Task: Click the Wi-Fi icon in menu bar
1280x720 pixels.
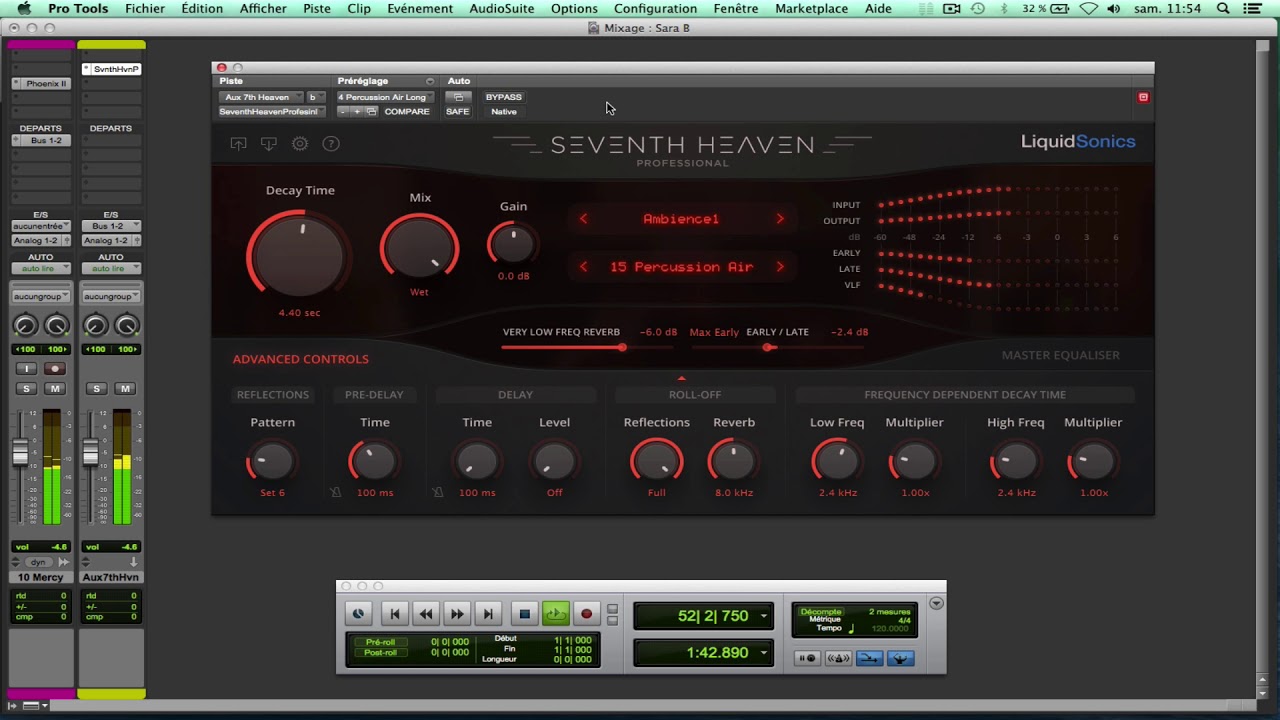Action: (x=1088, y=9)
